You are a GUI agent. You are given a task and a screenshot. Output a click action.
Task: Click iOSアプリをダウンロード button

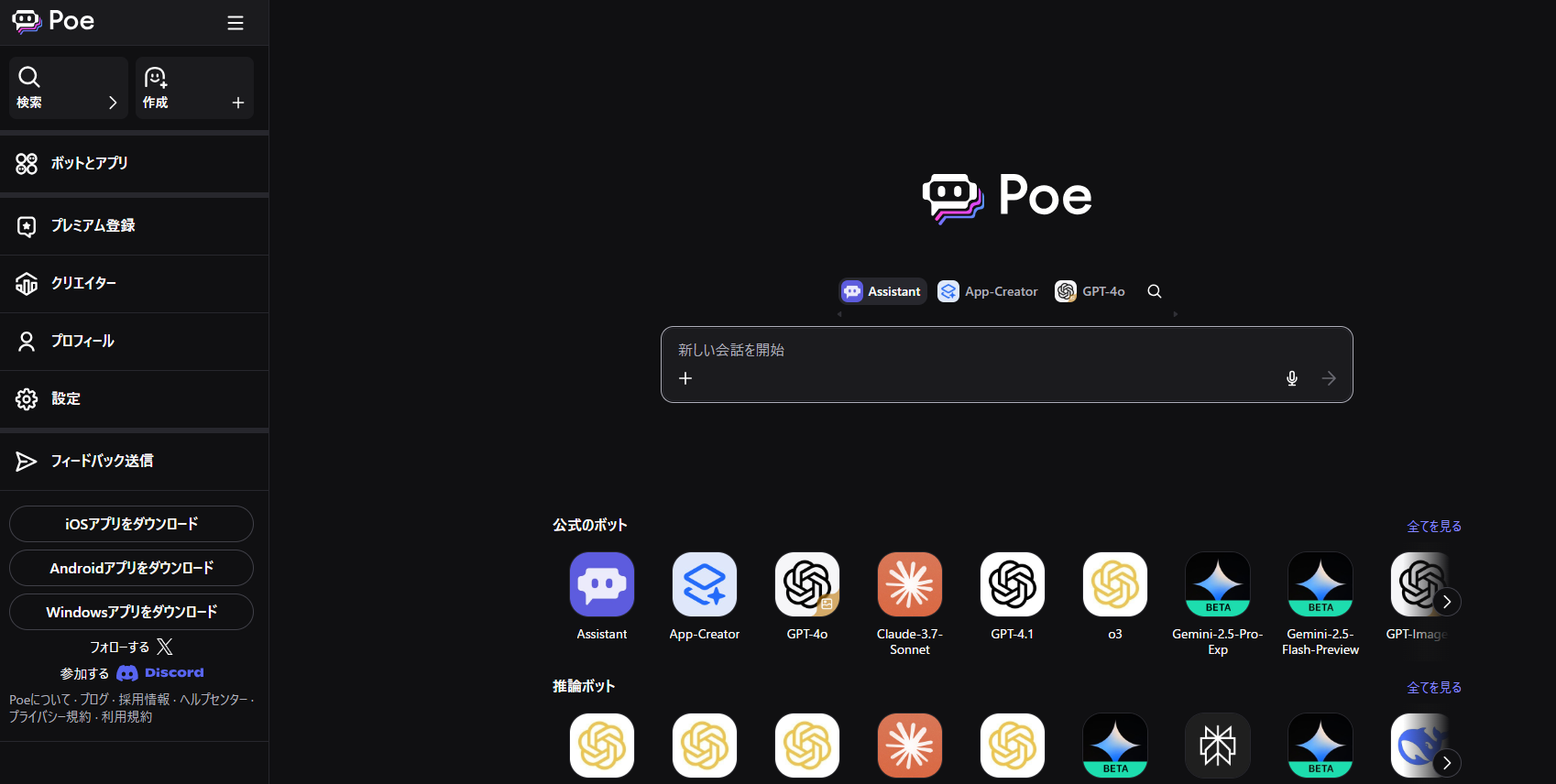131,524
